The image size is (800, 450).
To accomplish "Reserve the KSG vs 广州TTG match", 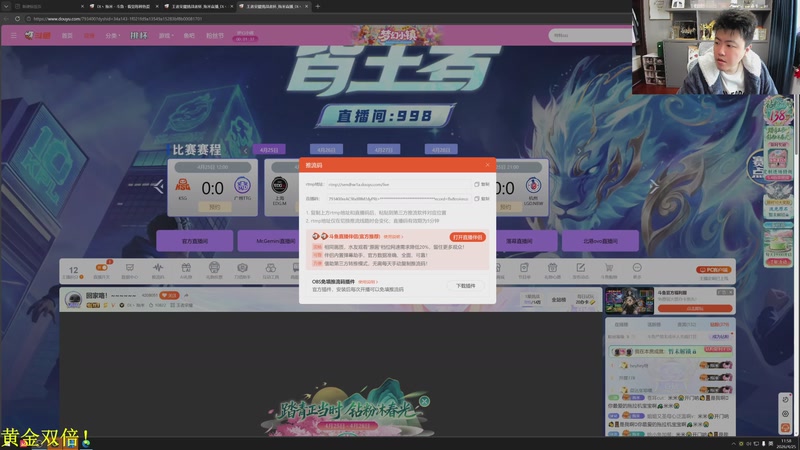I will 214,207.
